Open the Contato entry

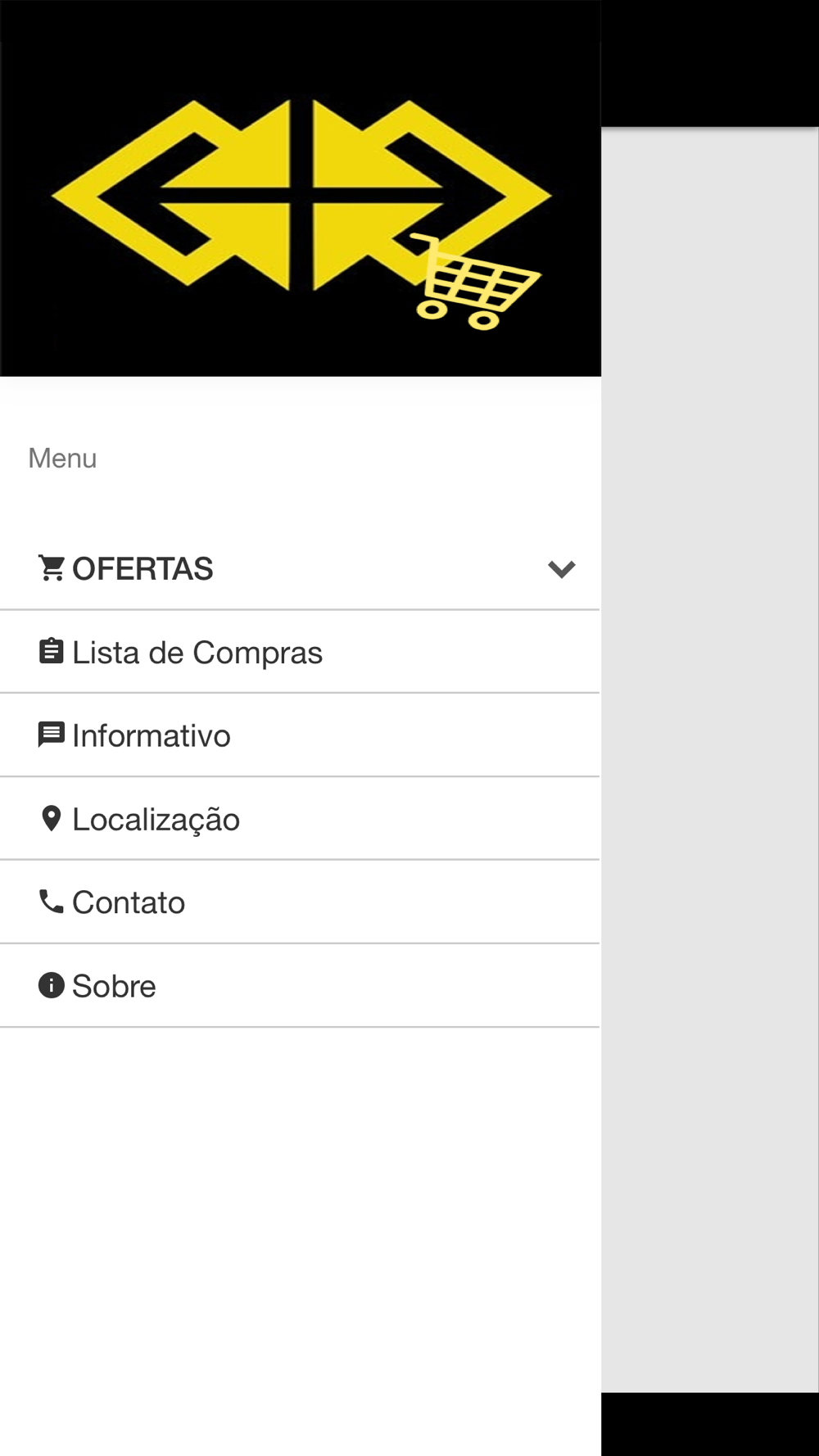[x=300, y=902]
